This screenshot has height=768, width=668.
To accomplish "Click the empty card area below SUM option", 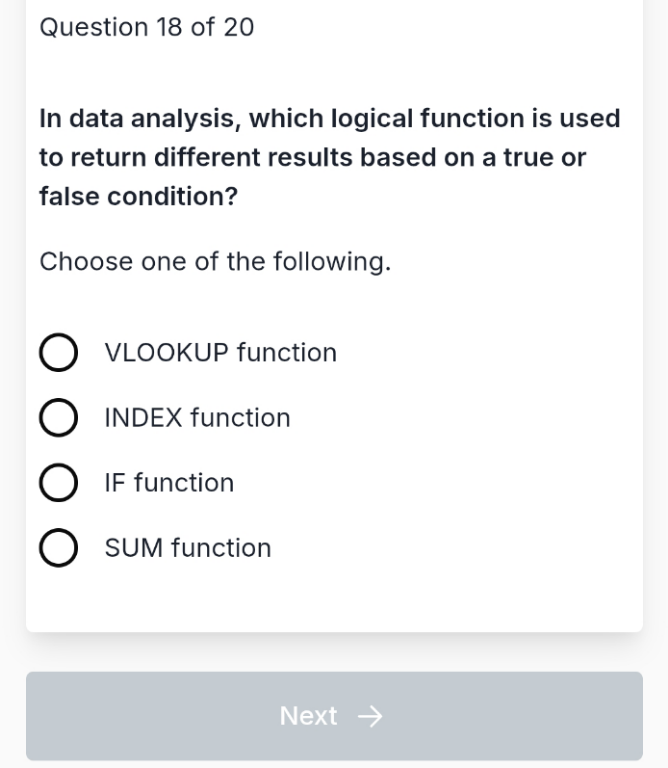I will coord(334,600).
